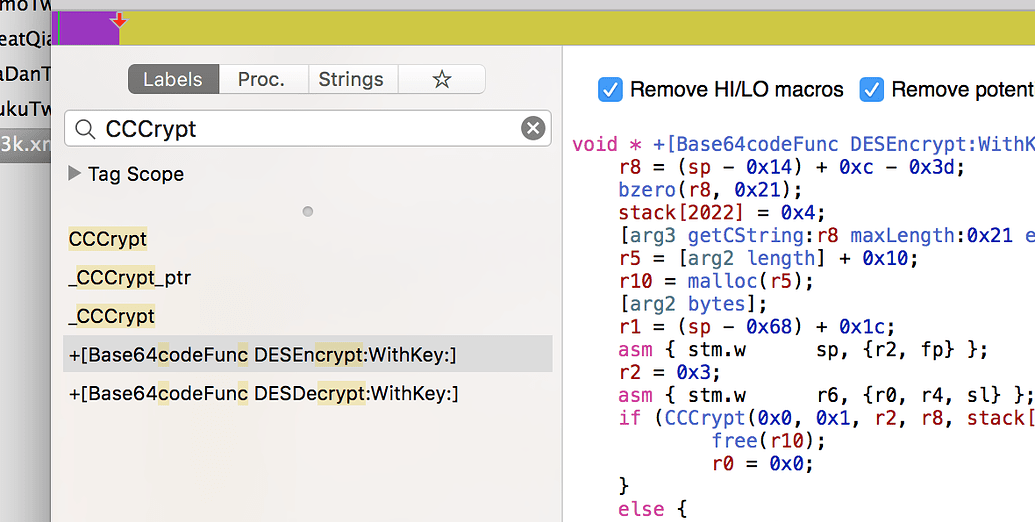This screenshot has height=522, width=1035.
Task: Toggle the Remove potent checkbox
Action: pyautogui.click(x=872, y=90)
